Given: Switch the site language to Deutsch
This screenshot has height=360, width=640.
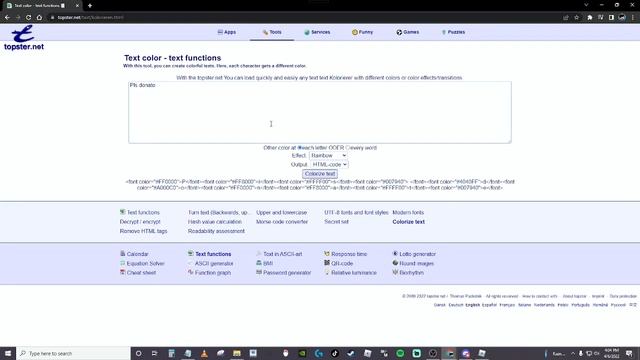Looking at the screenshot, I should [456, 305].
